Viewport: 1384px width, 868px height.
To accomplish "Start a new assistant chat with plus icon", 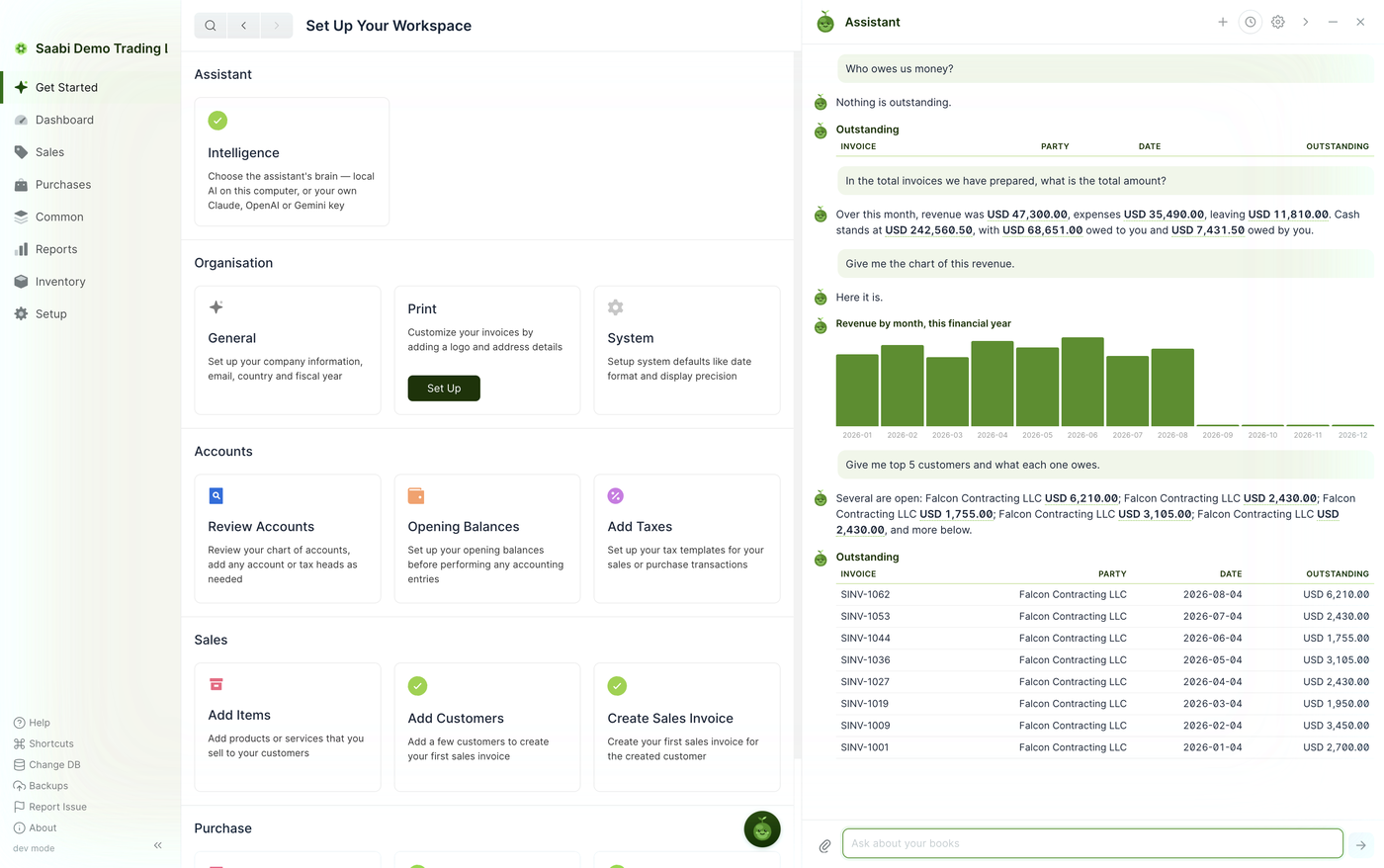I will point(1223,22).
